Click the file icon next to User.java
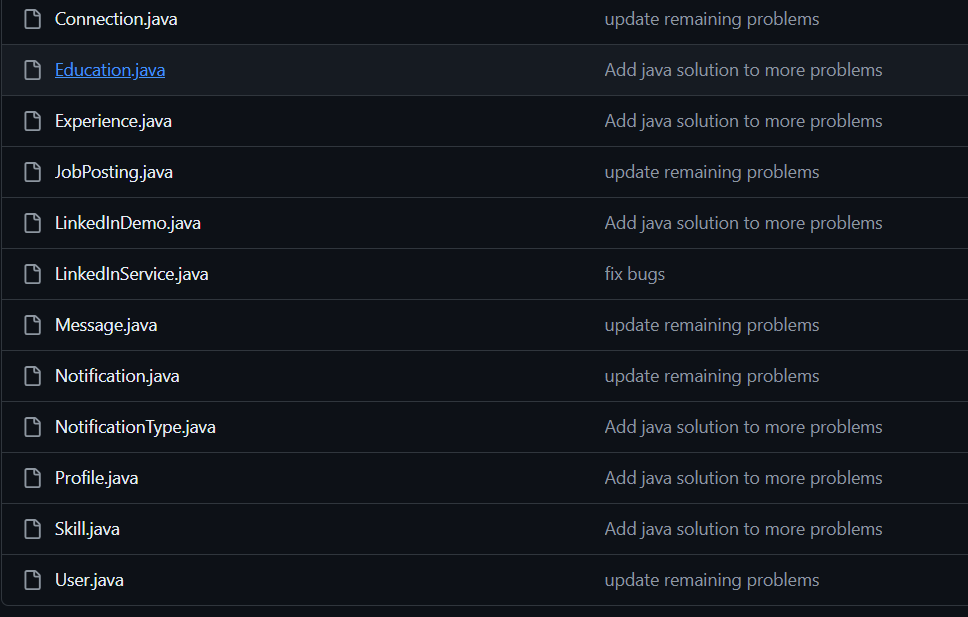 (33, 580)
